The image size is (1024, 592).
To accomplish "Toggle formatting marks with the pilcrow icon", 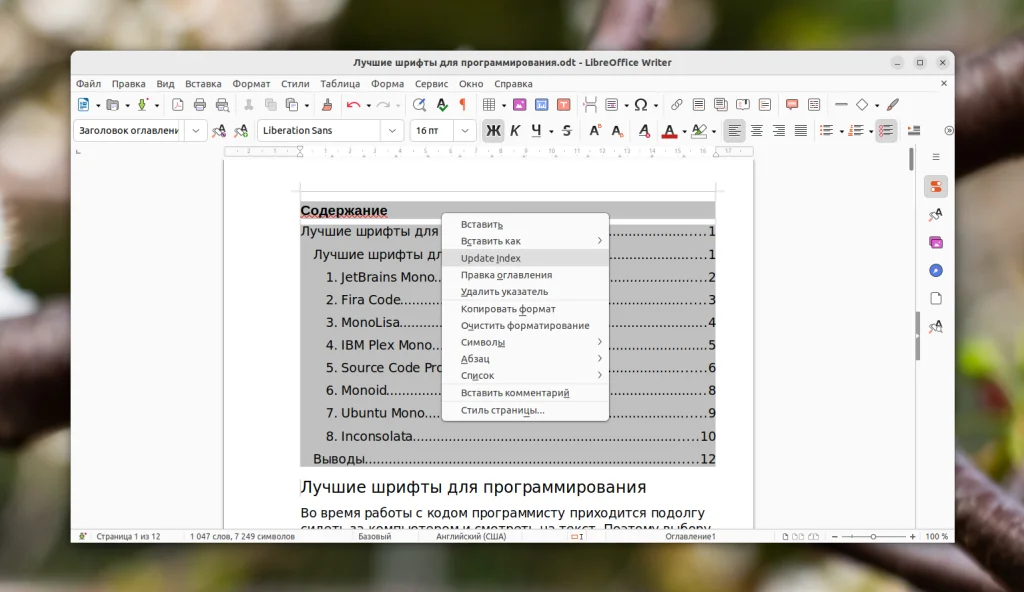I will pos(461,104).
